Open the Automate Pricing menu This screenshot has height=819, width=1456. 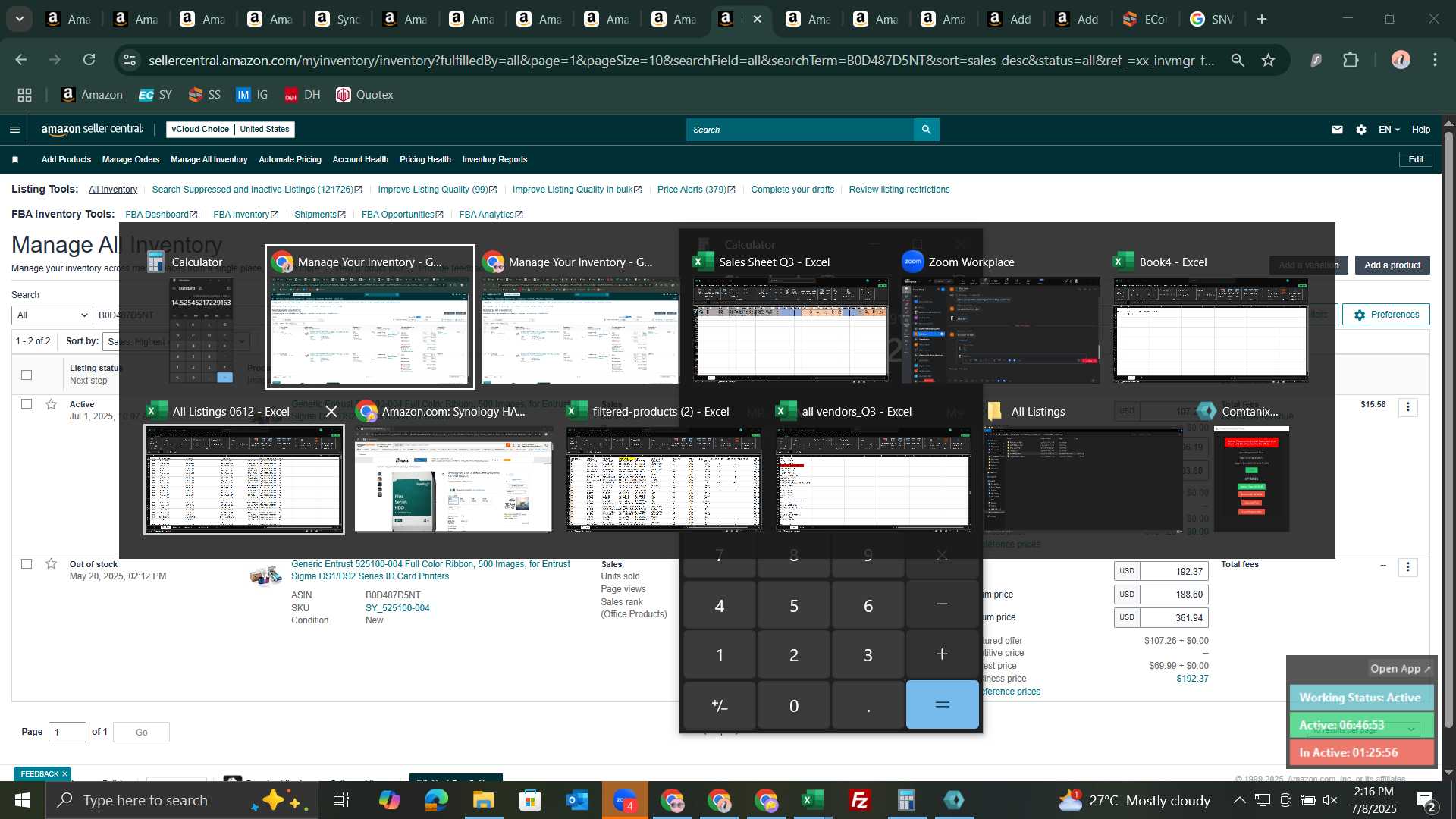tap(290, 159)
